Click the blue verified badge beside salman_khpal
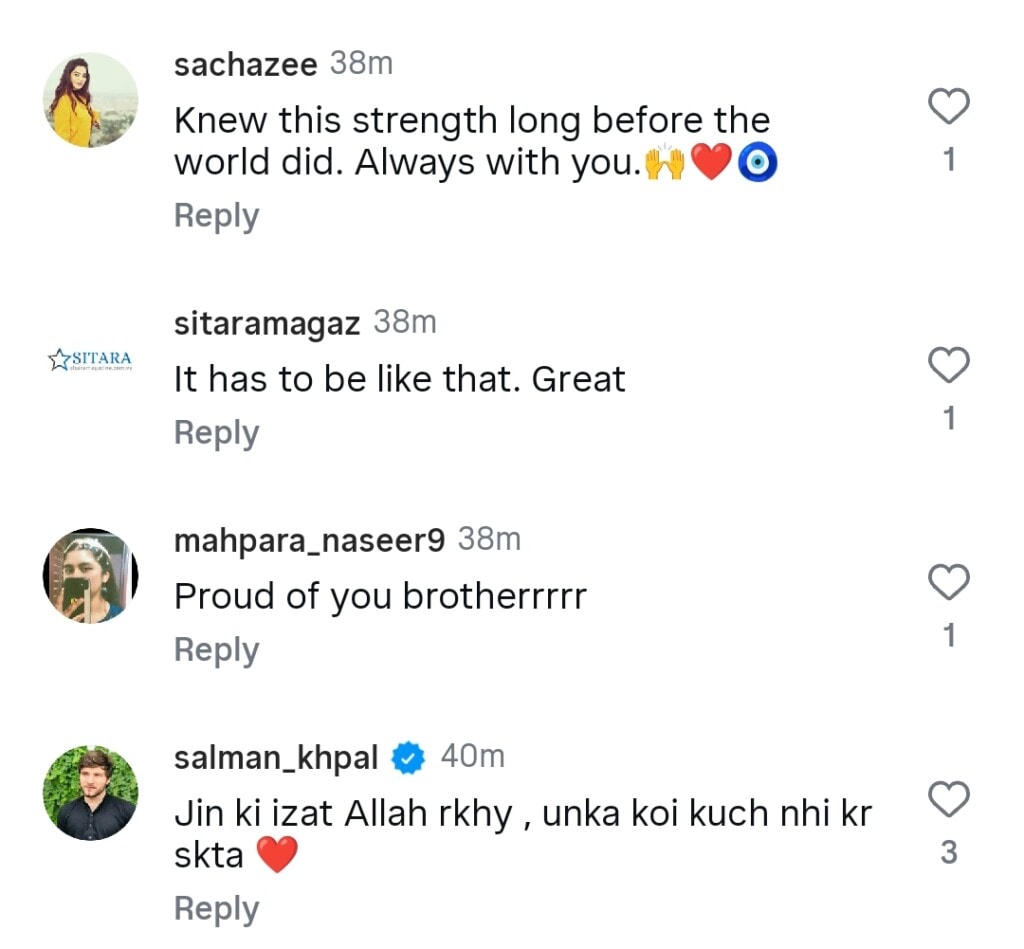 coord(407,757)
